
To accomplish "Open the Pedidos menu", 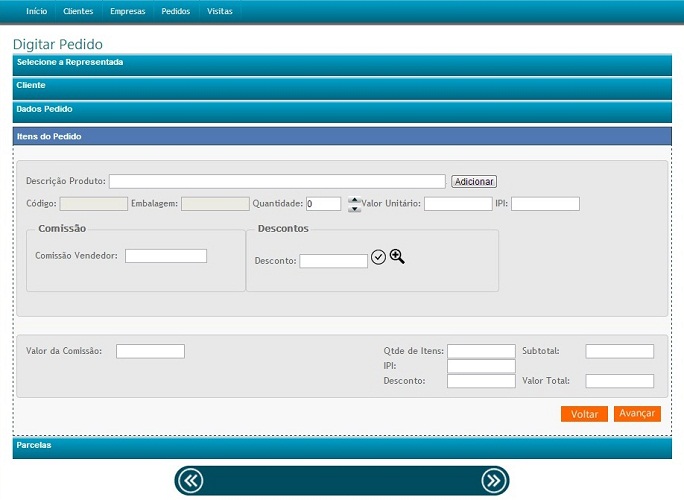I will pyautogui.click(x=175, y=11).
